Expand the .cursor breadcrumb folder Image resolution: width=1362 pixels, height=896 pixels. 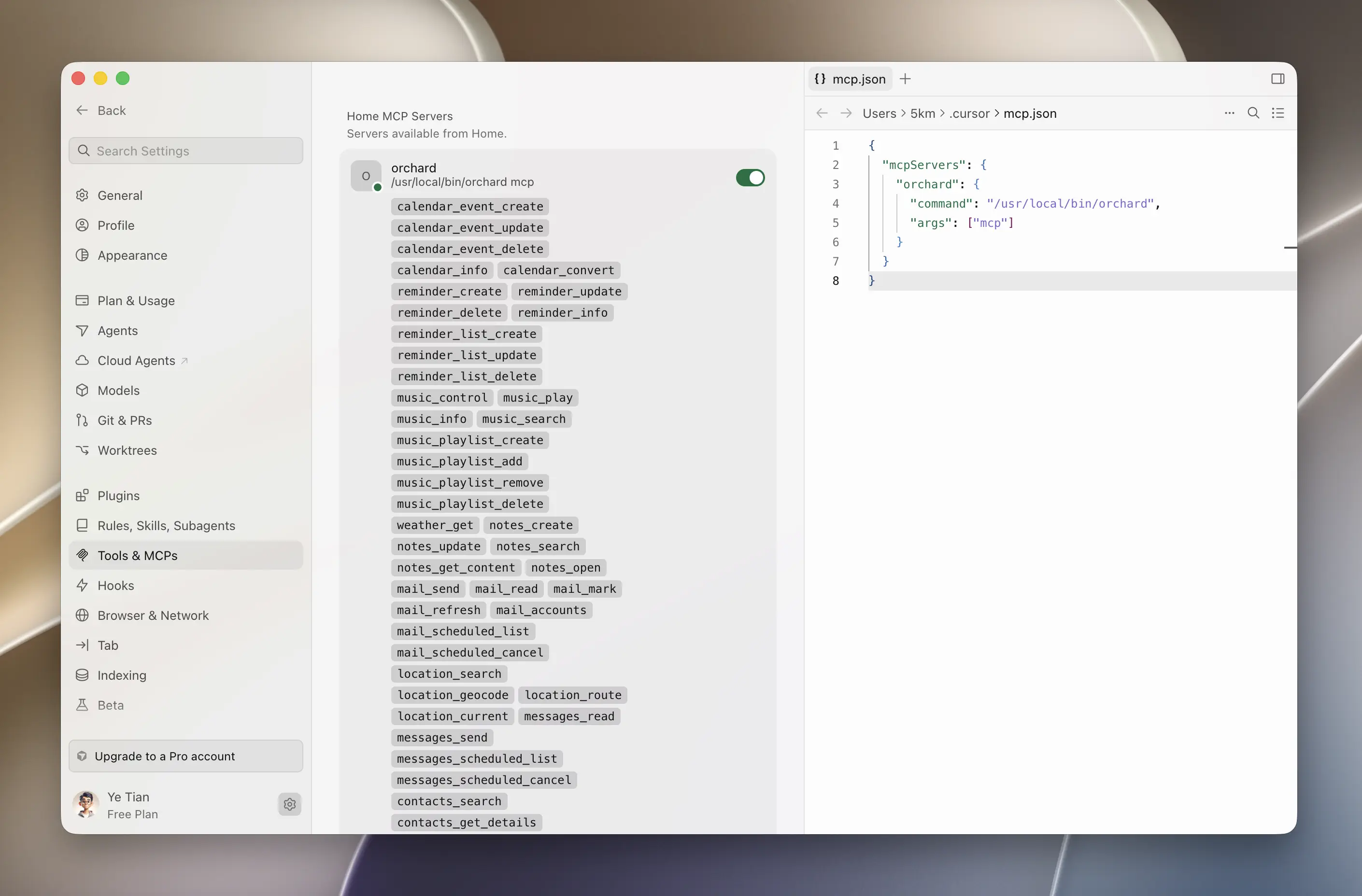(969, 113)
